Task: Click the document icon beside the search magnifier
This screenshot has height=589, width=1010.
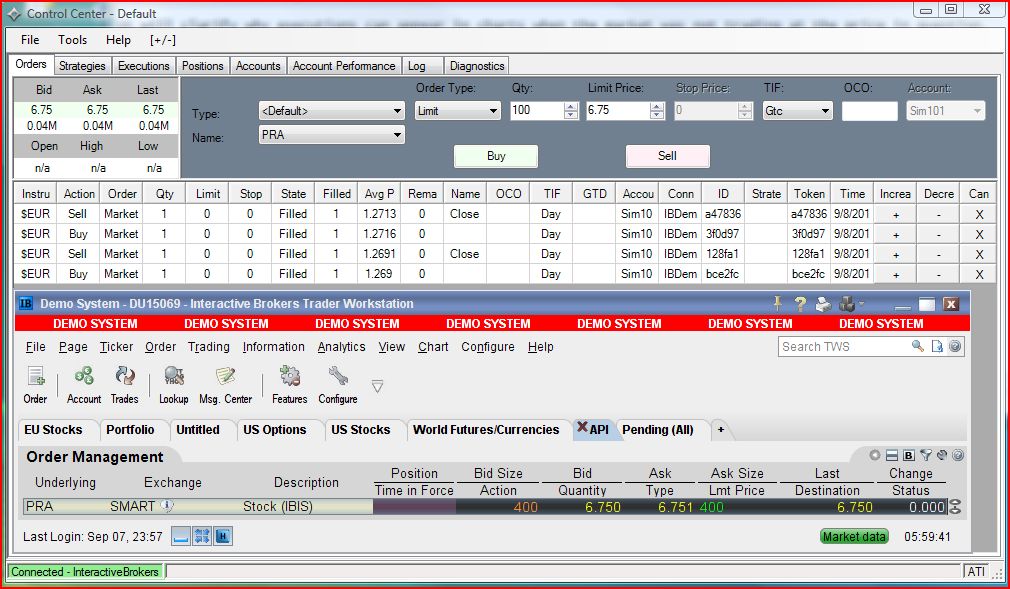Action: (x=937, y=346)
